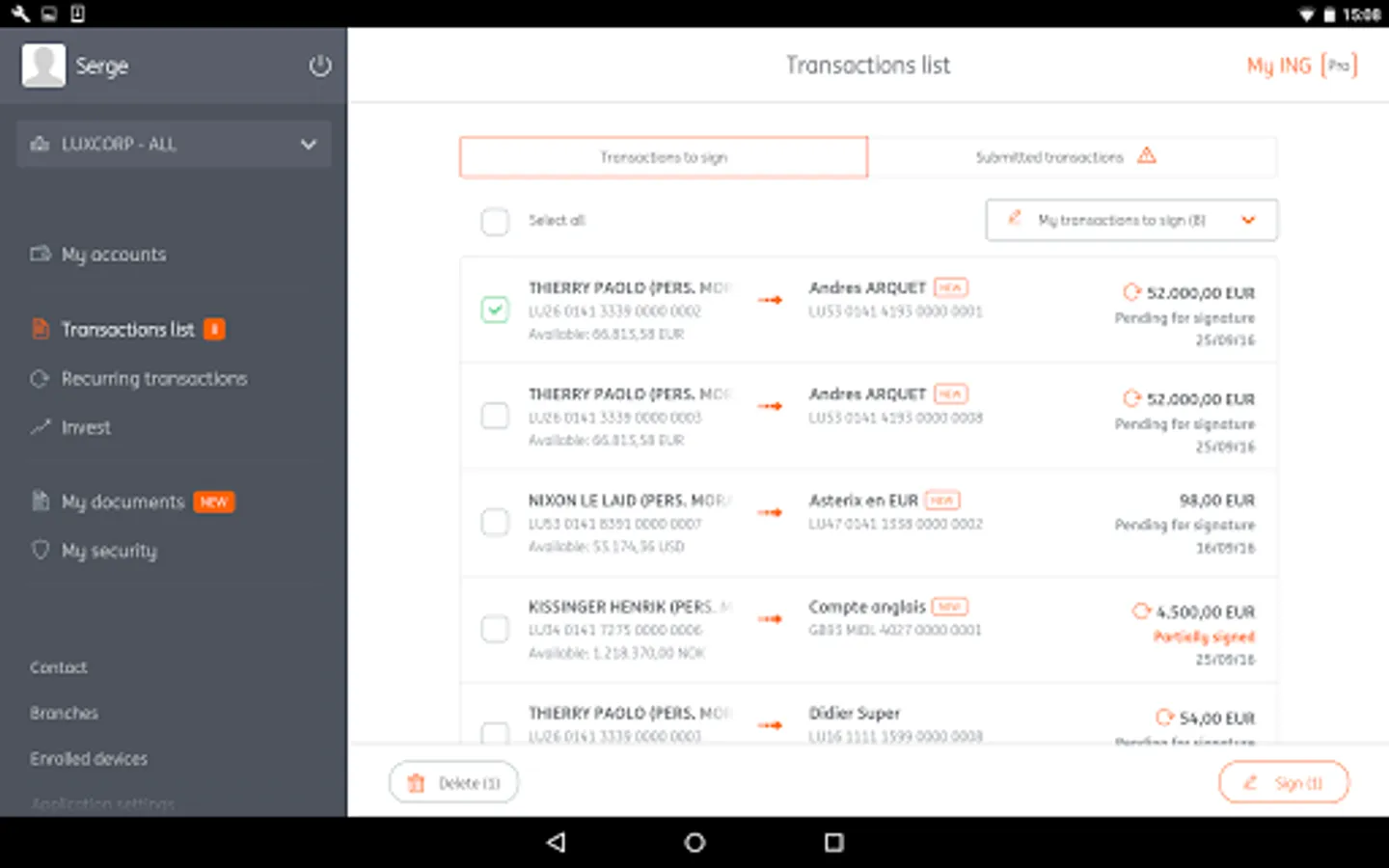
Task: Click the Transactions list document icon
Action: 40,329
